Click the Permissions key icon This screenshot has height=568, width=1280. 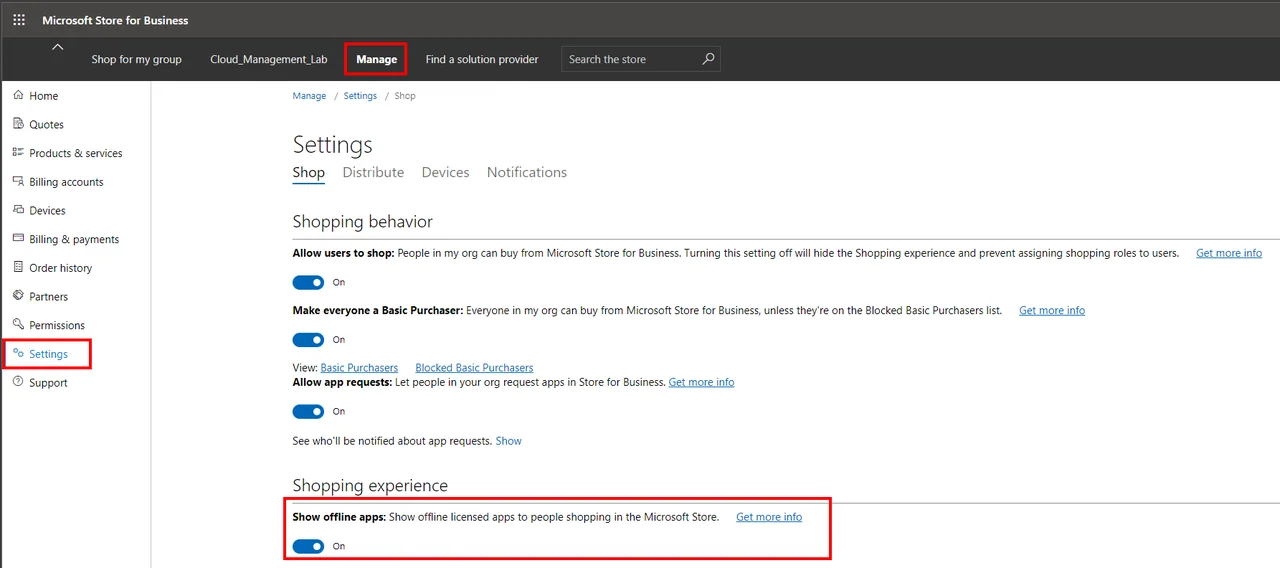[x=18, y=325]
